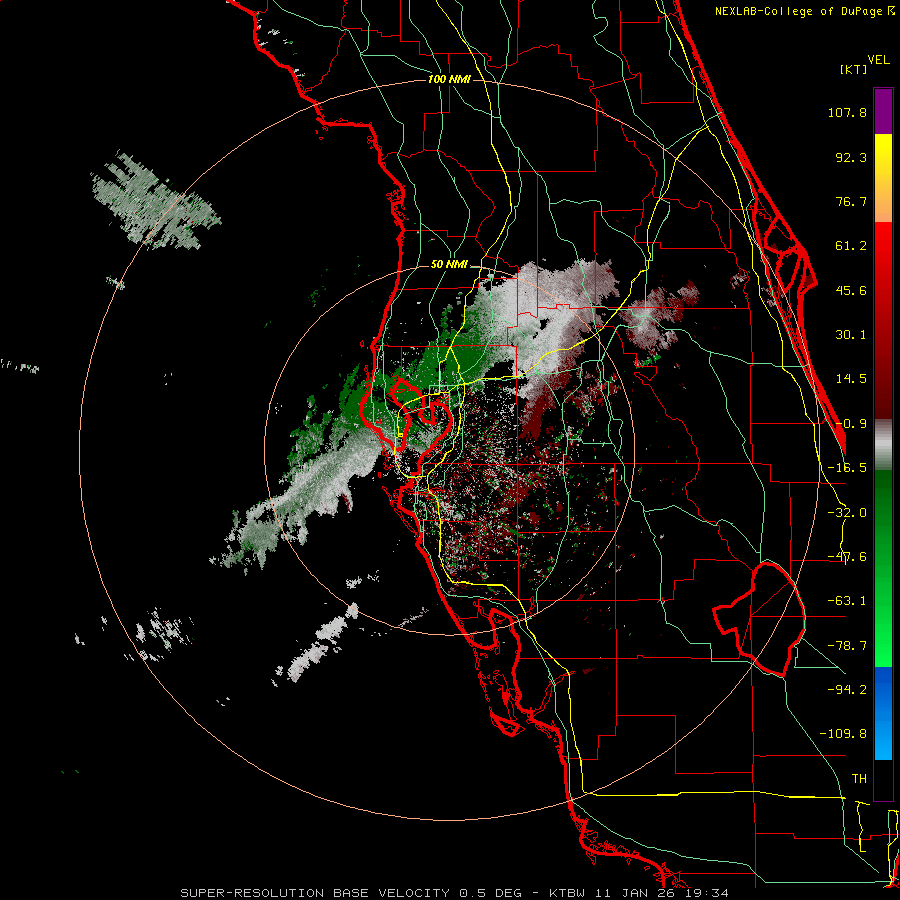Screen dimensions: 900x900
Task: Click the -94.2 velocity scale value
Action: click(x=847, y=690)
